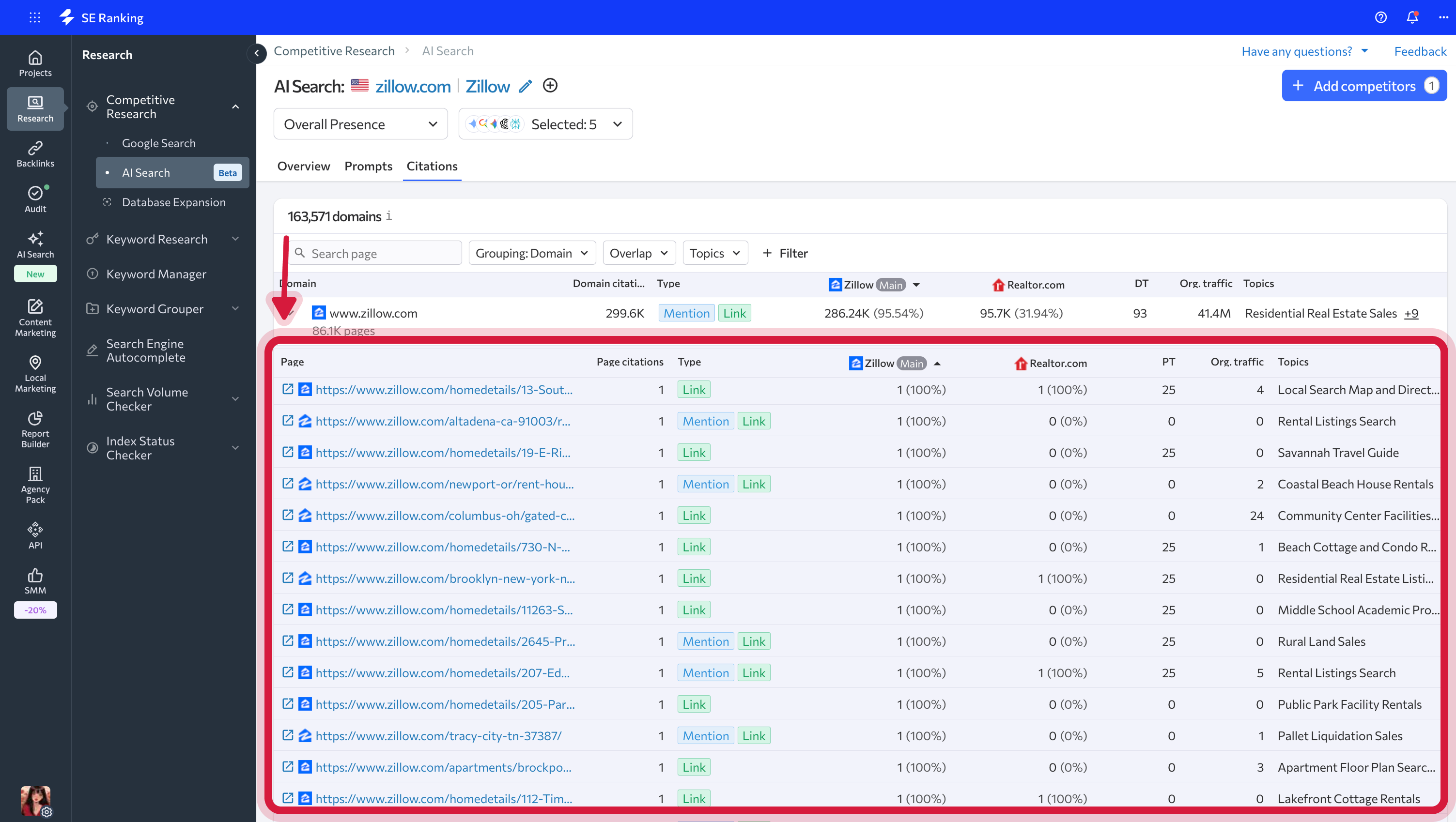The image size is (1456, 822).
Task: Click Competitive Research breadcrumb
Action: (334, 51)
